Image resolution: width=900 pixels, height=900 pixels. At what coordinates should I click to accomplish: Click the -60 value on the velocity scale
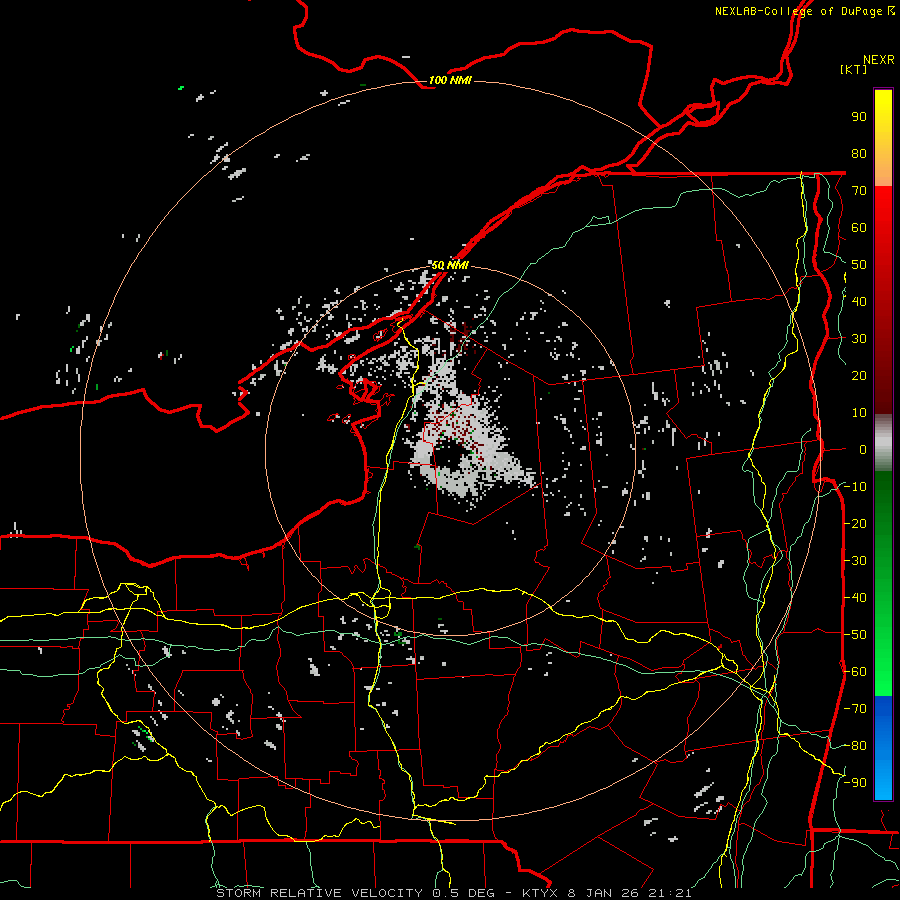855,672
